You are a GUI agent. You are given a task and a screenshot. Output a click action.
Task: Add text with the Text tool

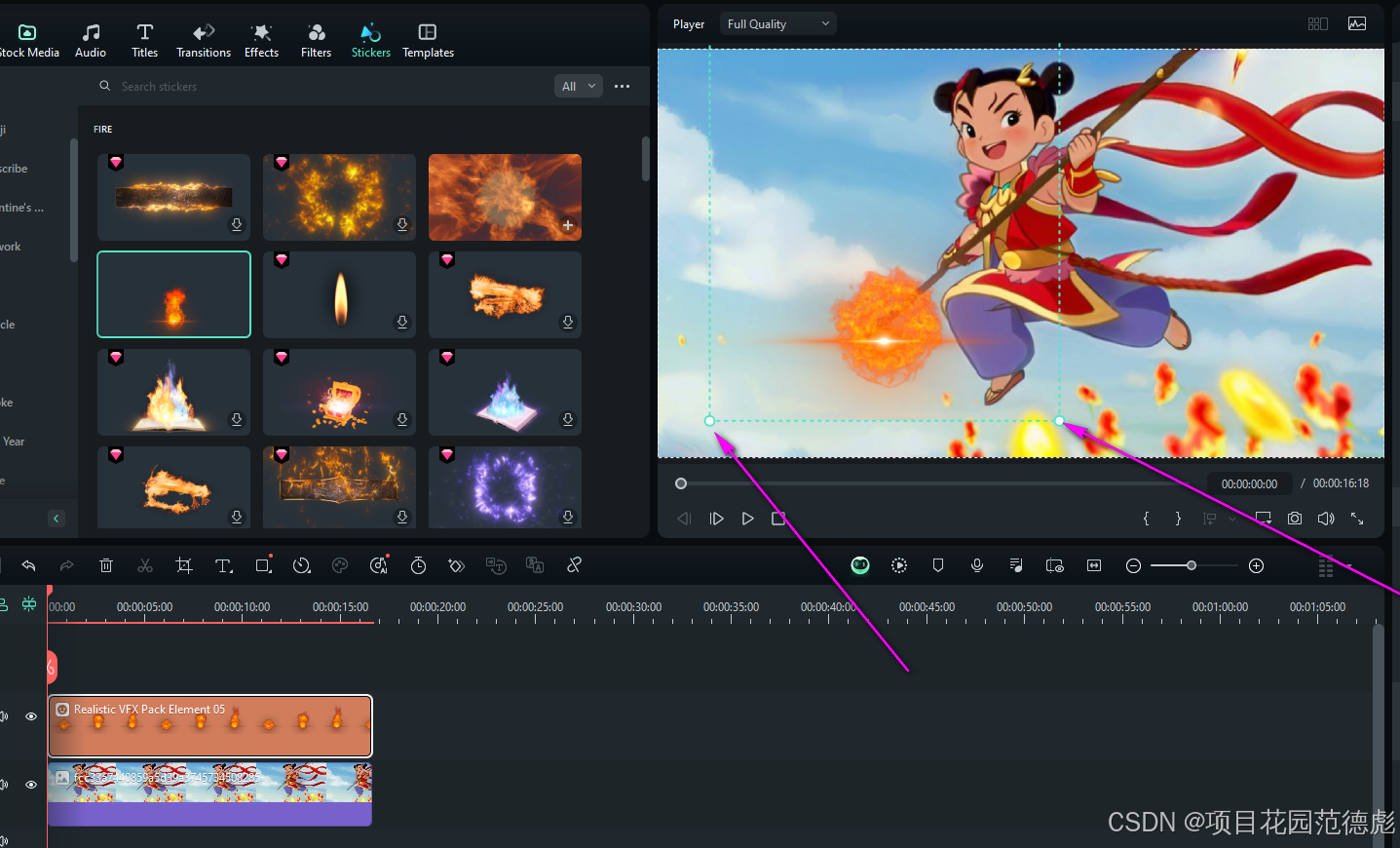coord(224,565)
